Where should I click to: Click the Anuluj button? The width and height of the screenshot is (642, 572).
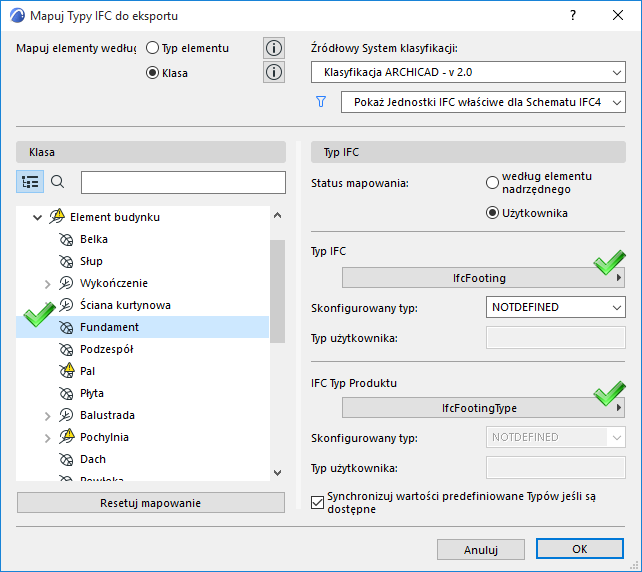[x=481, y=549]
